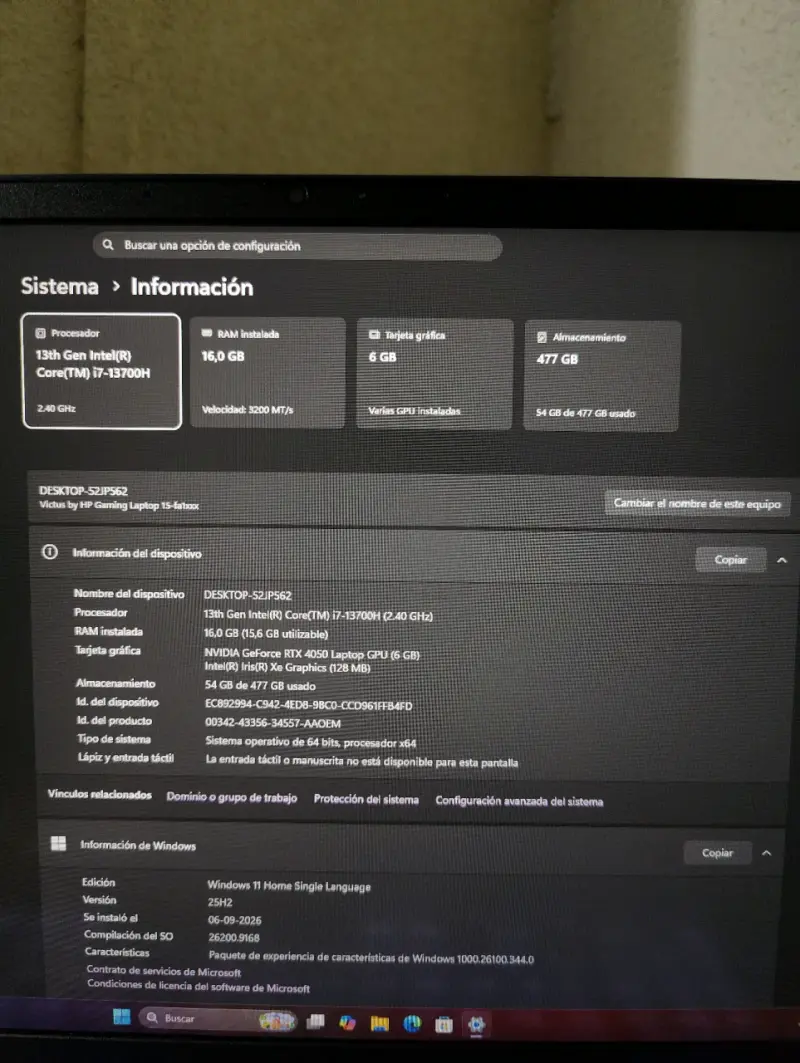Click the install date 06-09-2026
The width and height of the screenshot is (800, 1063).
pyautogui.click(x=235, y=921)
